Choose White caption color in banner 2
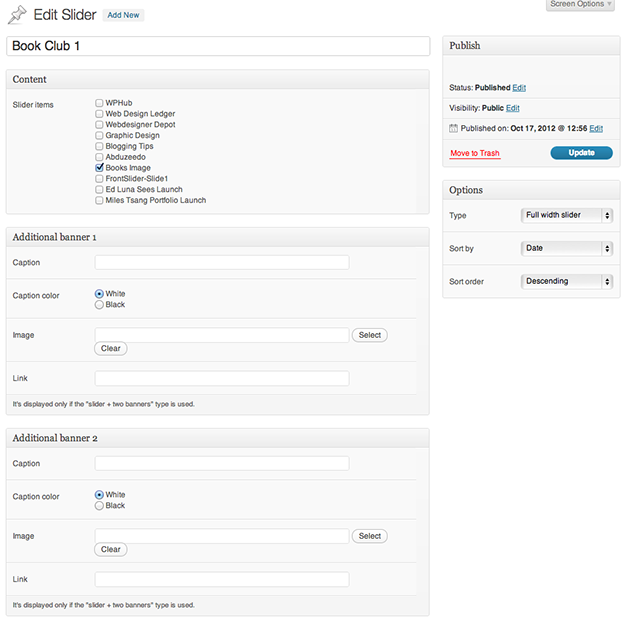 coord(99,495)
